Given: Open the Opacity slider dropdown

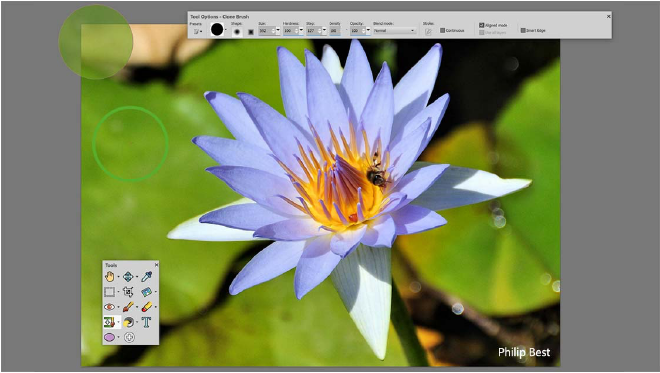Looking at the screenshot, I should pyautogui.click(x=368, y=30).
